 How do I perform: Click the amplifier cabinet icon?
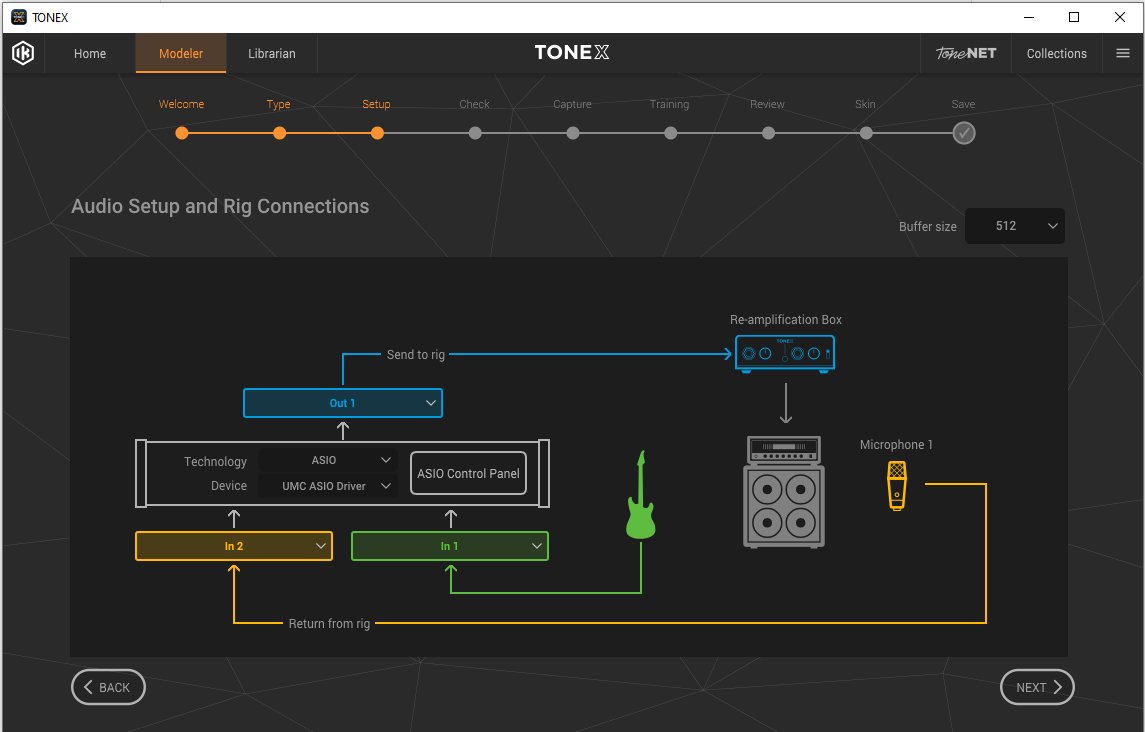coord(784,492)
